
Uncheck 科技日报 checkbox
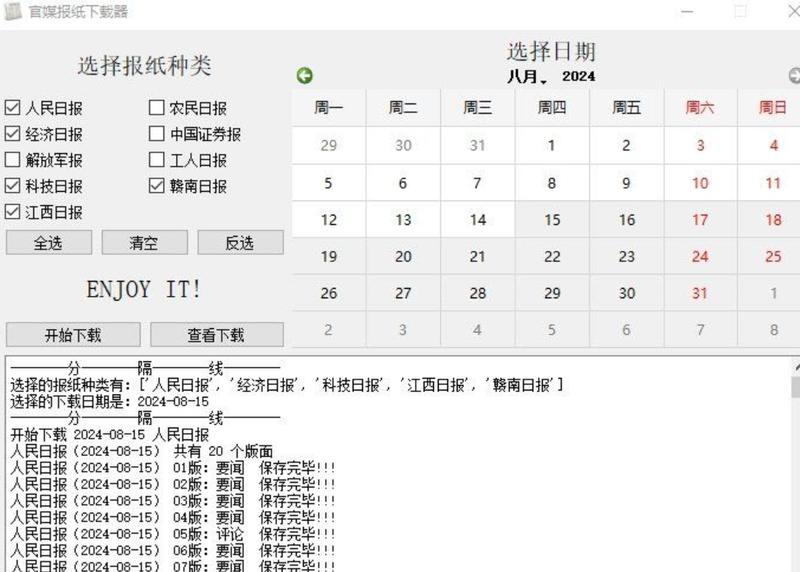point(12,186)
